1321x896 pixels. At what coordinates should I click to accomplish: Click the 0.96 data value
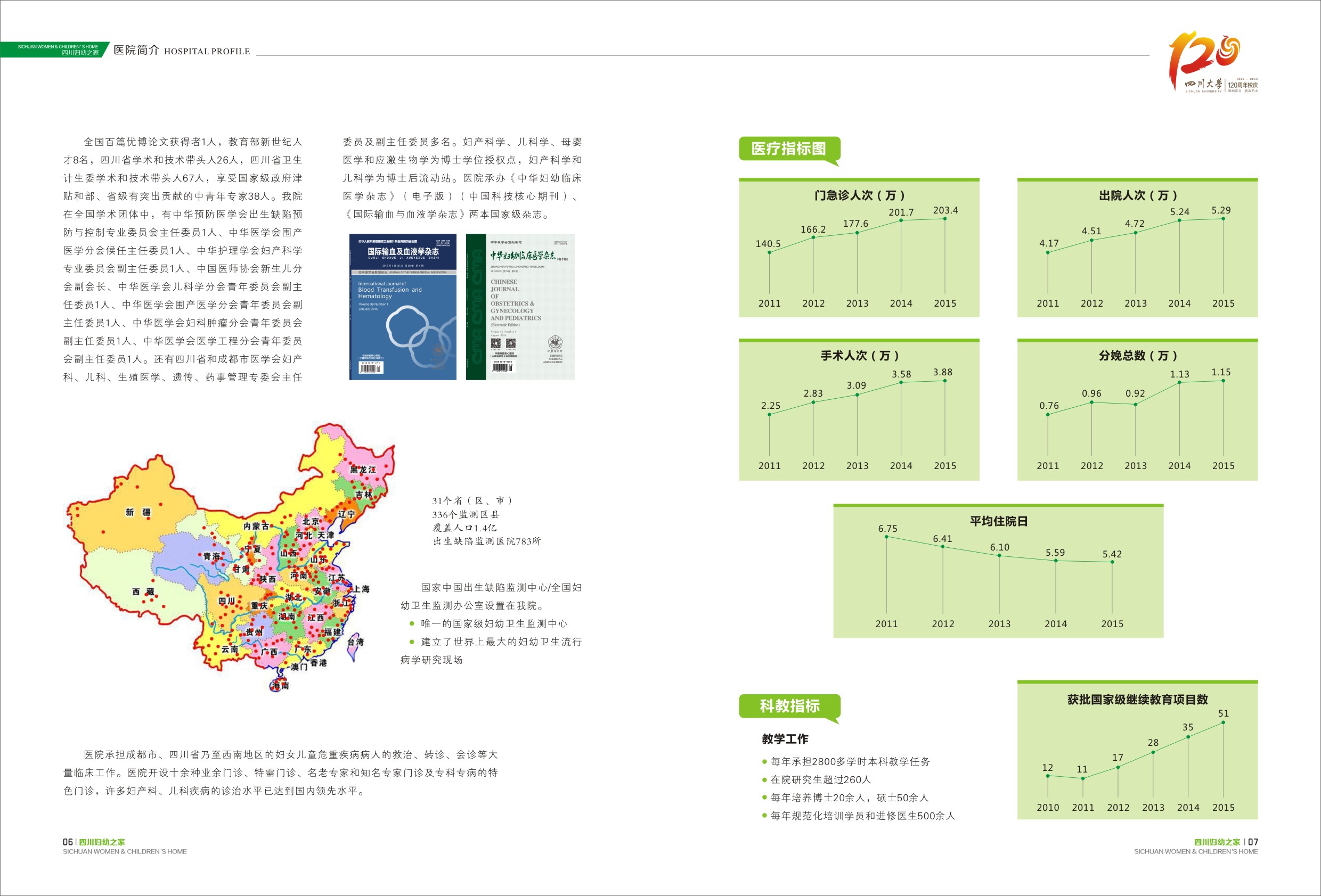tap(1091, 393)
